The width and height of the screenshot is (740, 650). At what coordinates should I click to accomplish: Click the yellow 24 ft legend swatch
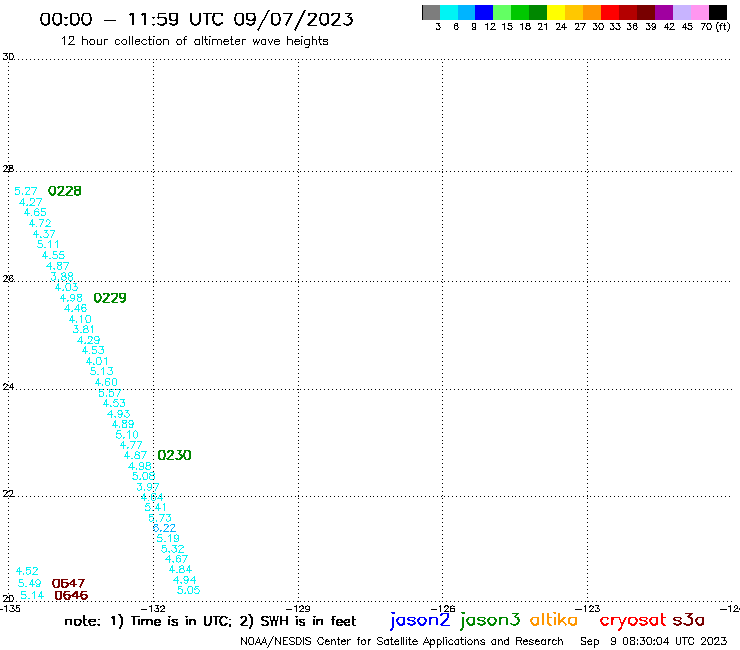[556, 12]
